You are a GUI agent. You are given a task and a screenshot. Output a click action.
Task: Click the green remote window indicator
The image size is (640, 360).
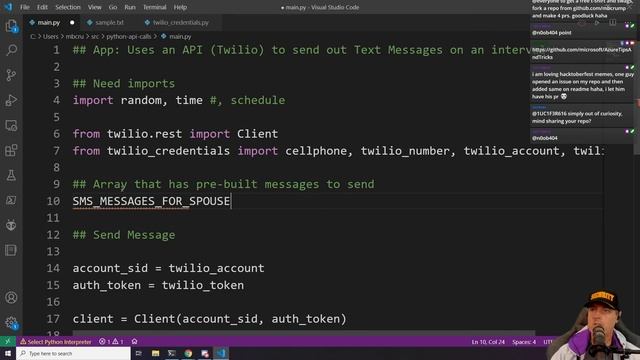click(7, 341)
